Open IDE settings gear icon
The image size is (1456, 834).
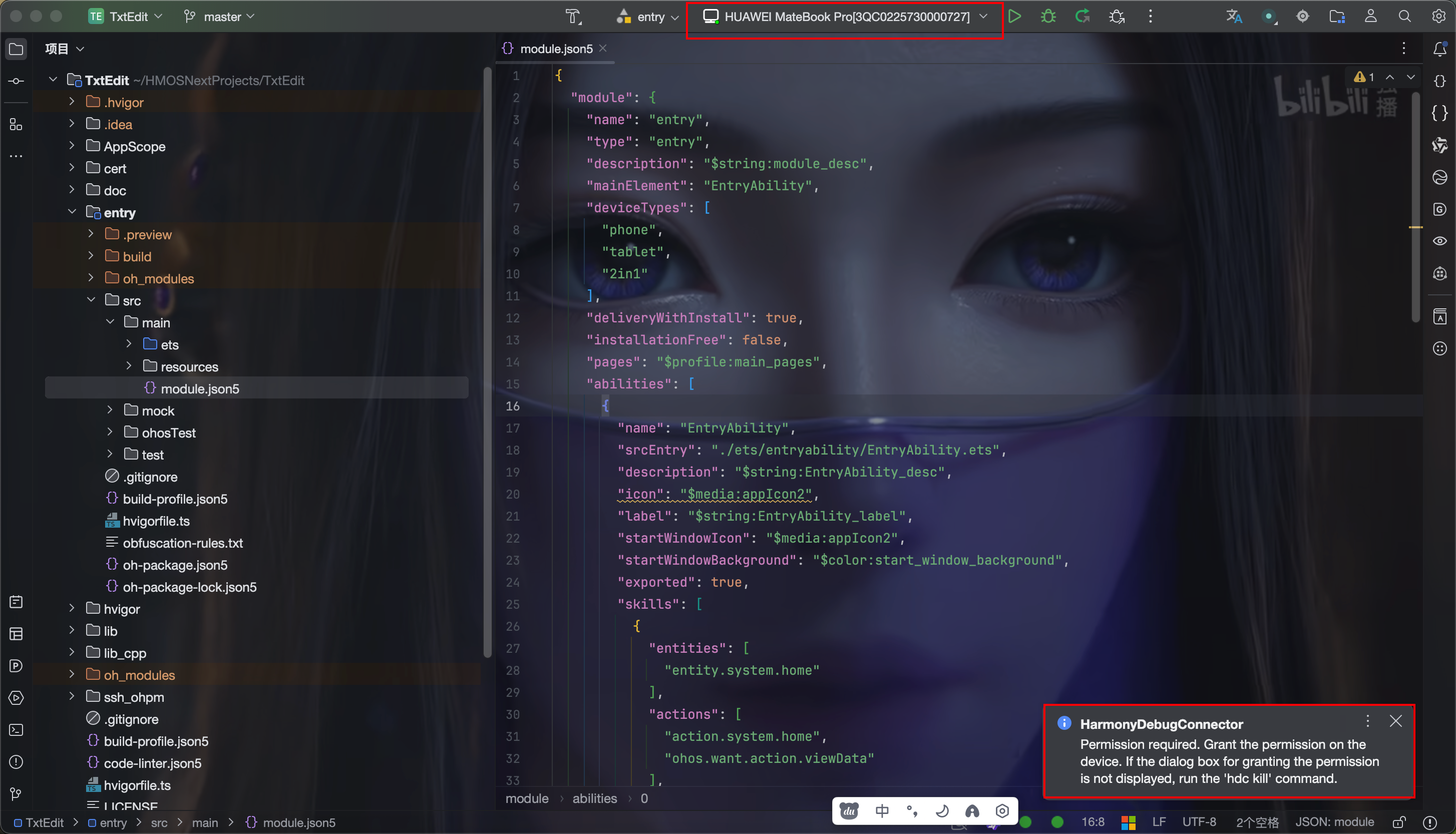click(1438, 16)
